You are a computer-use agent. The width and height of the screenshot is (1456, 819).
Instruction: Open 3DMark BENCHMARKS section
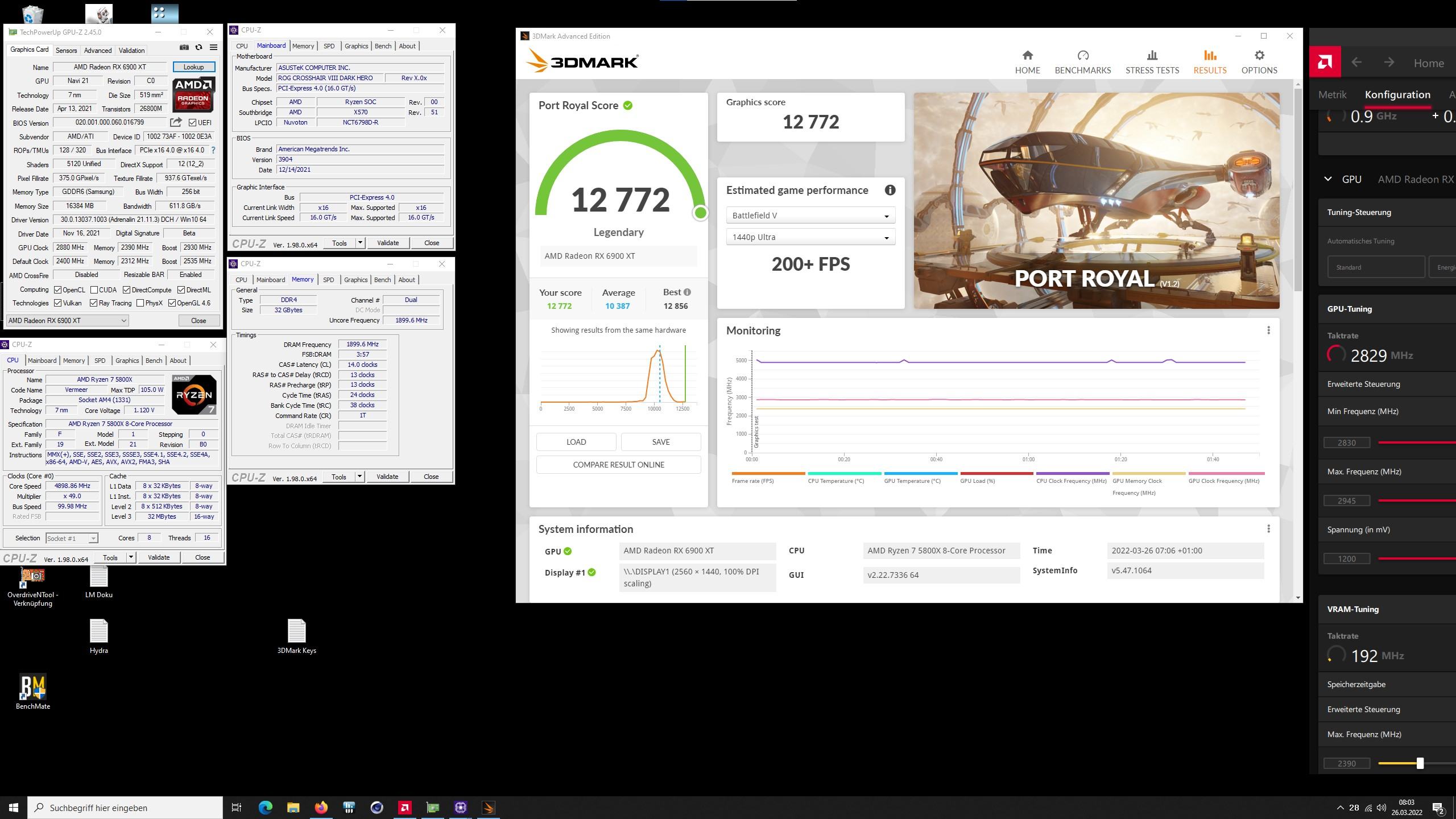coord(1082,63)
